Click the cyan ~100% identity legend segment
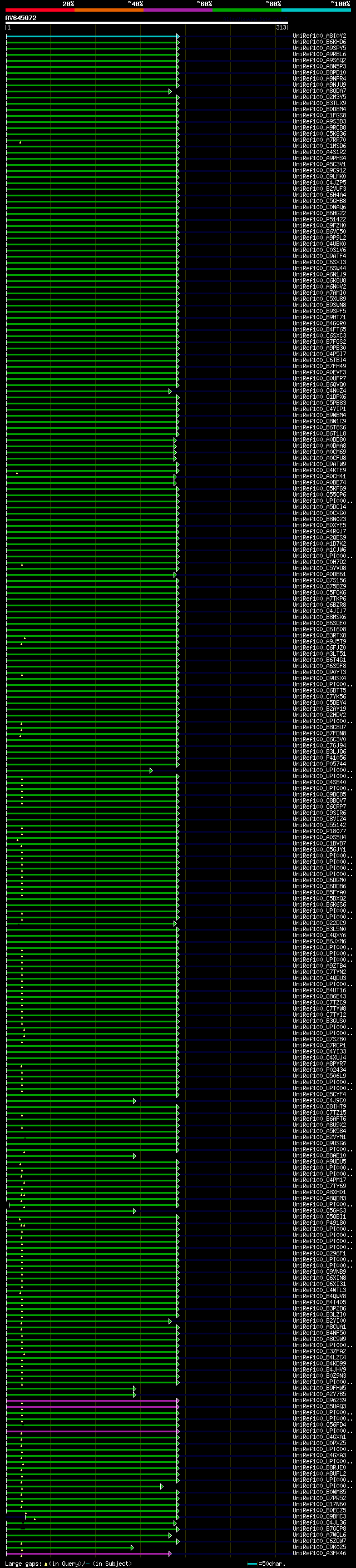 click(316, 10)
